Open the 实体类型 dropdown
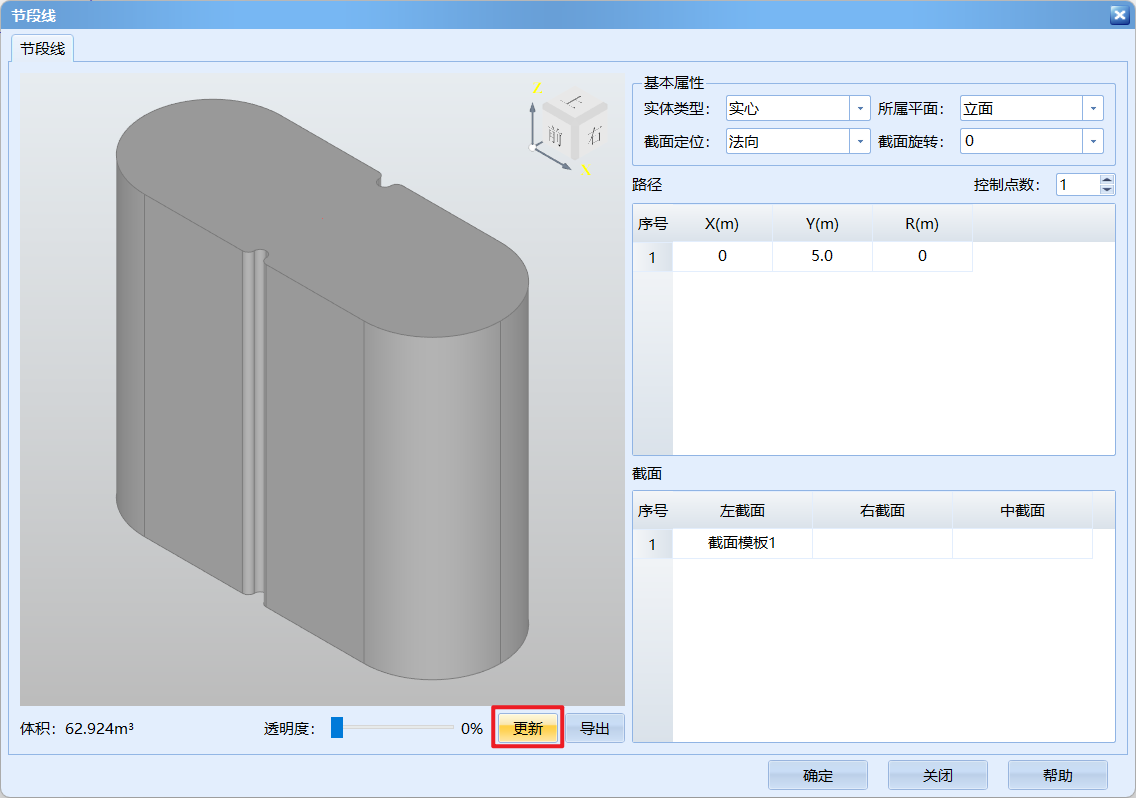 tap(860, 109)
